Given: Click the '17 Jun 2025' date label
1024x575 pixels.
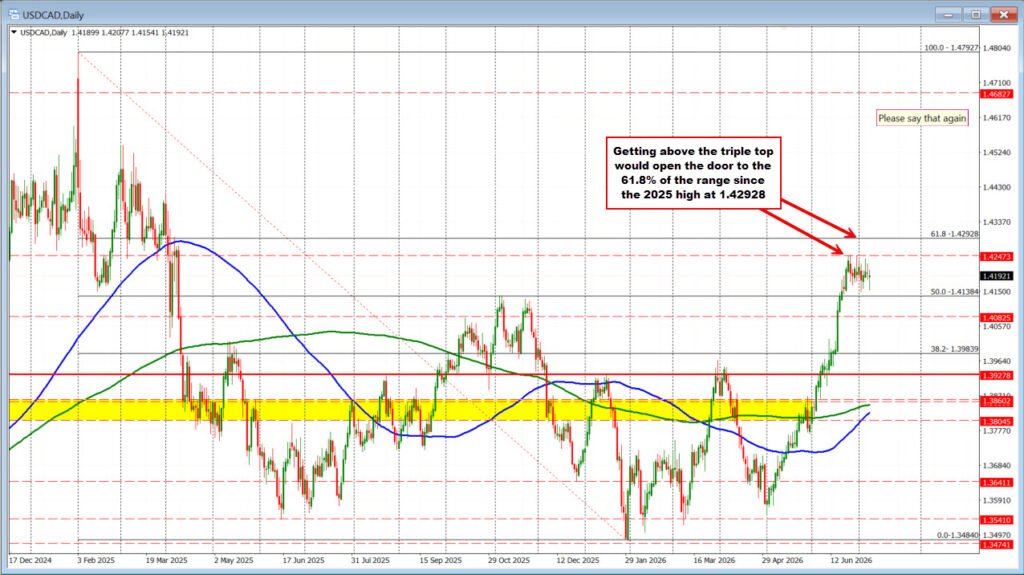Looking at the screenshot, I should click(303, 561).
